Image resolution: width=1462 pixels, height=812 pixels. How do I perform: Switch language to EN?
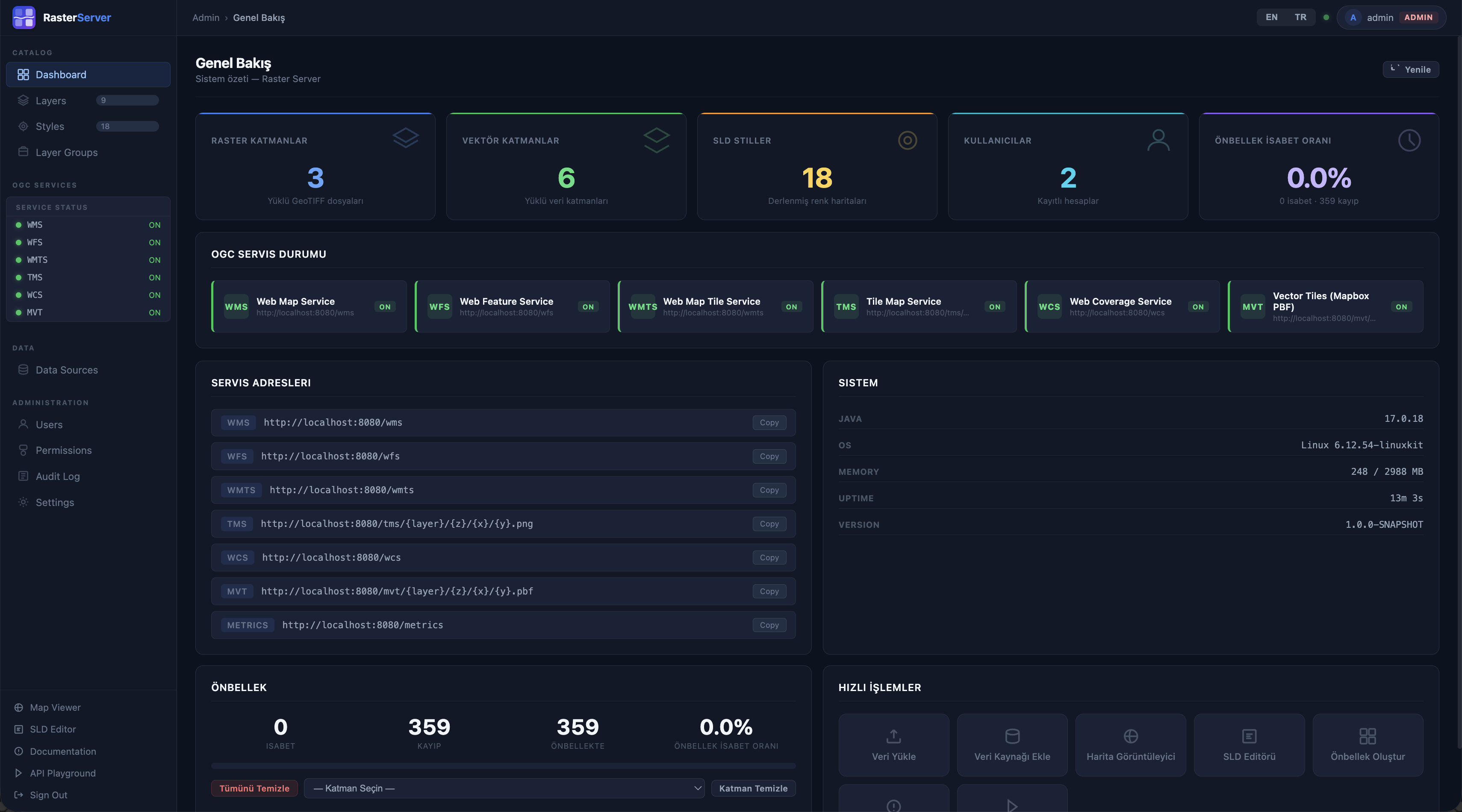1271,17
